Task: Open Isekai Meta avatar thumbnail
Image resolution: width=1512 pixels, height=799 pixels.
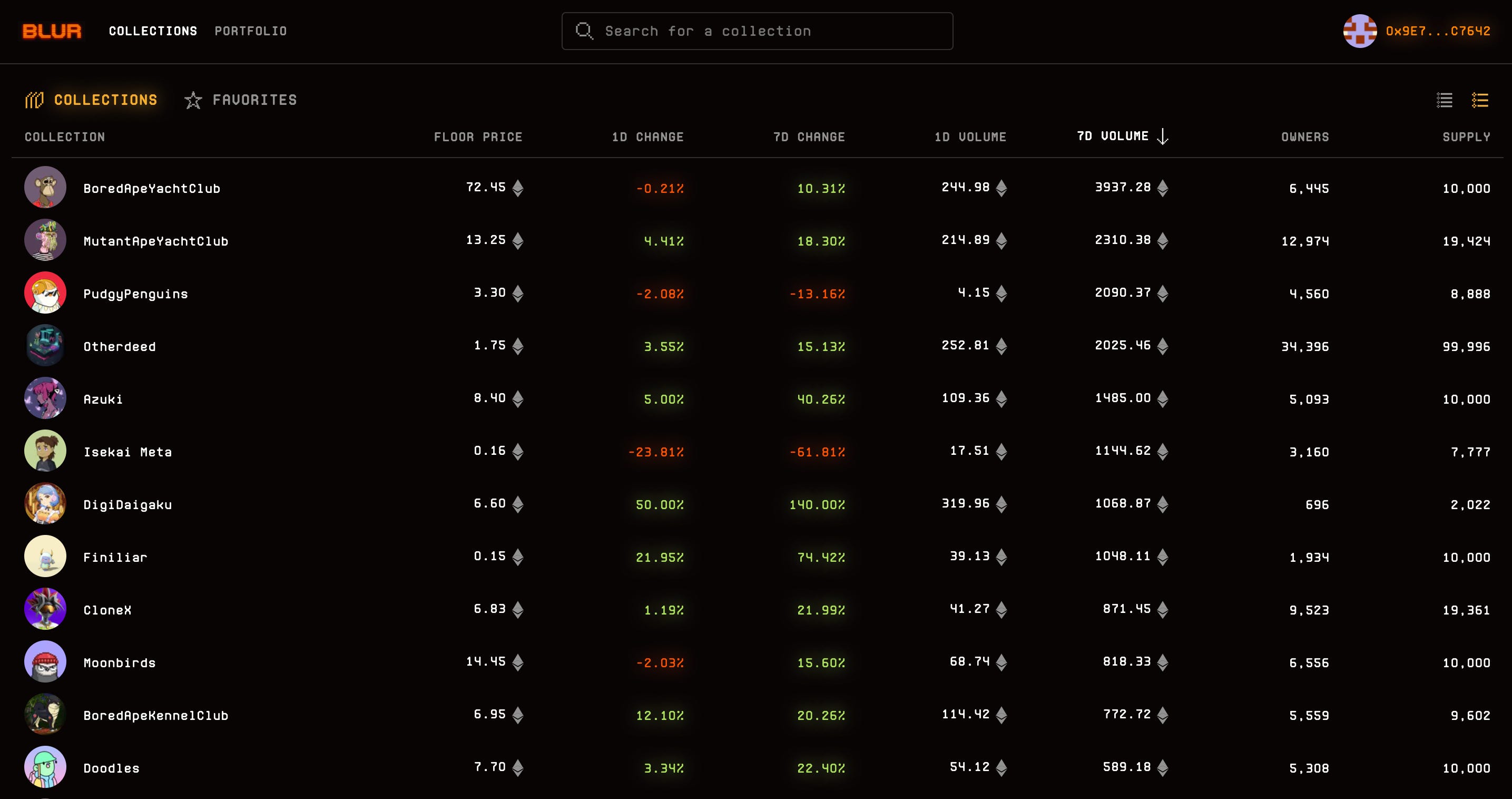Action: pyautogui.click(x=45, y=451)
